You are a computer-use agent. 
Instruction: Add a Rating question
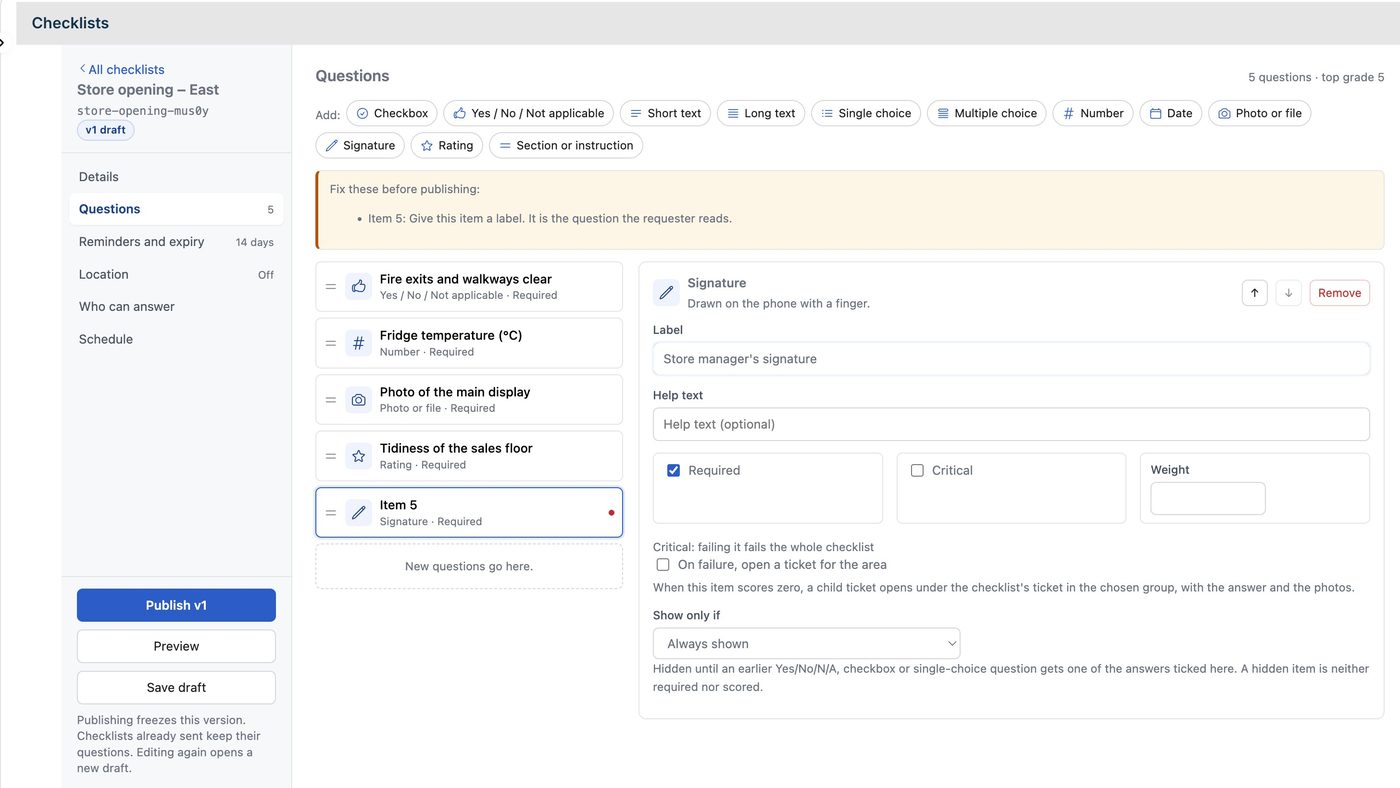tap(447, 145)
